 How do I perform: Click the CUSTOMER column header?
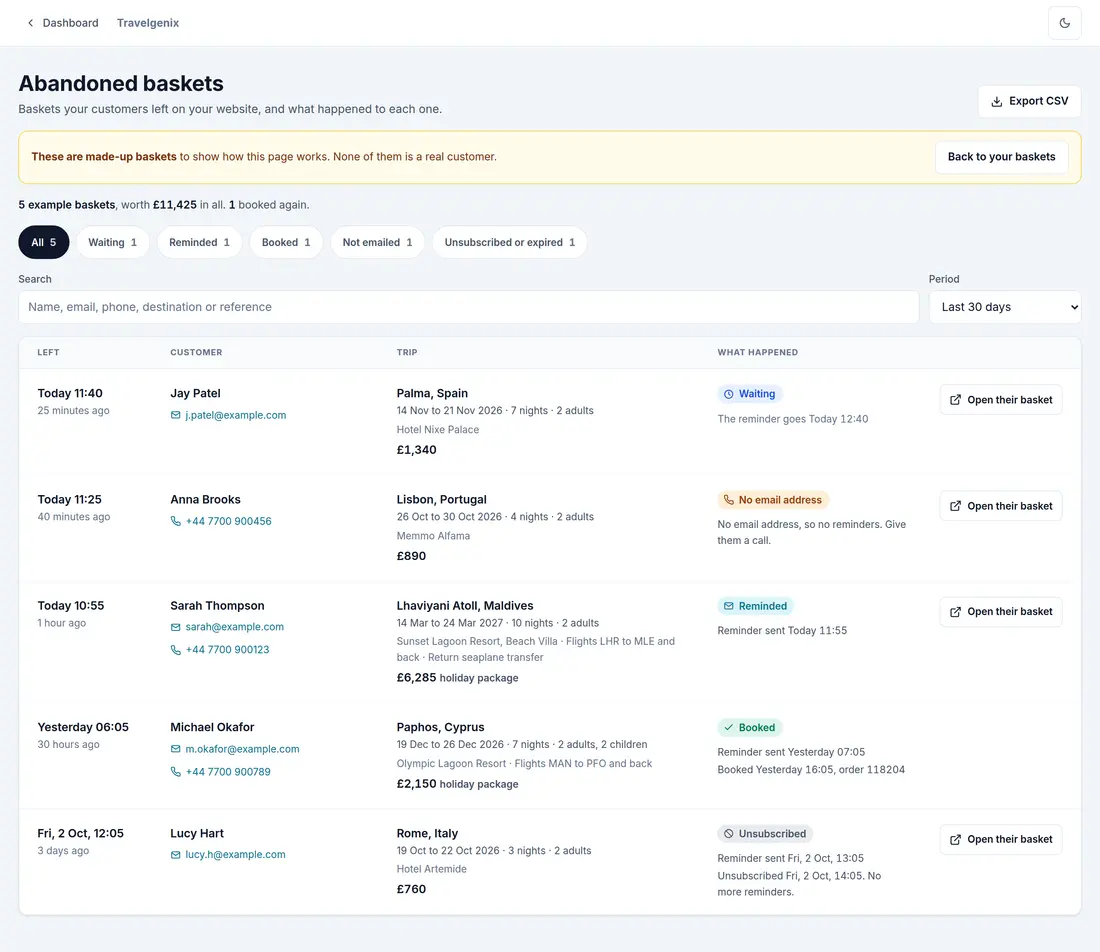(196, 352)
